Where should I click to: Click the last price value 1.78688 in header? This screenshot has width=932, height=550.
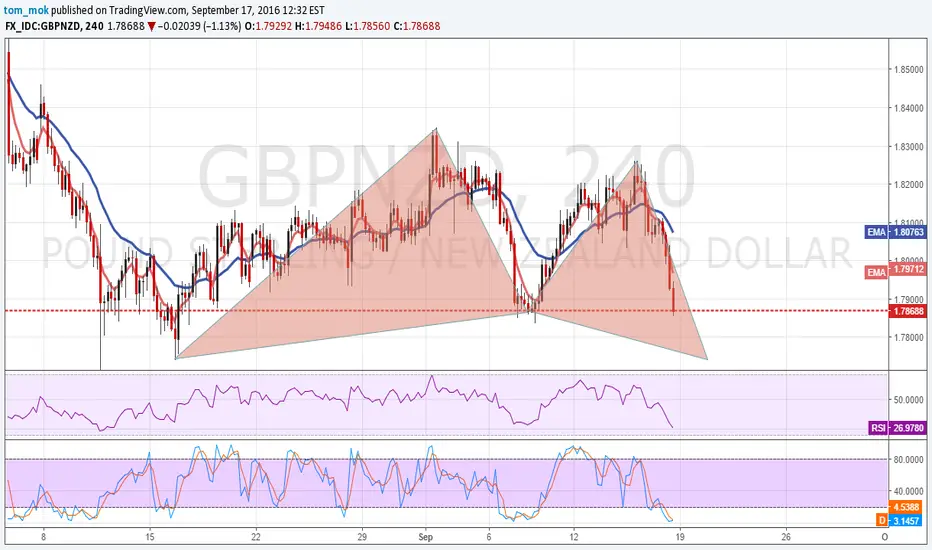(x=126, y=26)
